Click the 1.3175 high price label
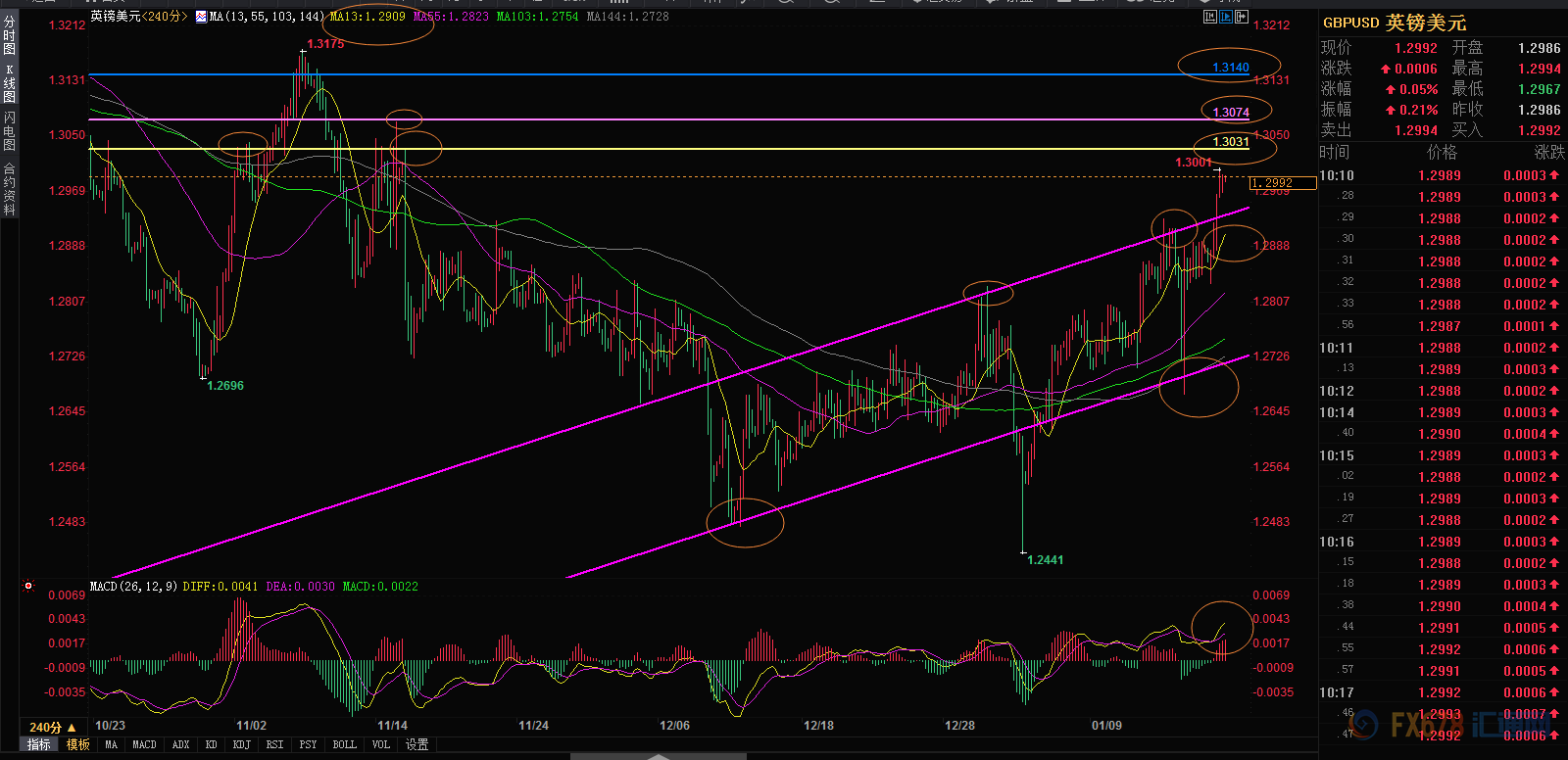The image size is (1568, 760). (x=325, y=44)
